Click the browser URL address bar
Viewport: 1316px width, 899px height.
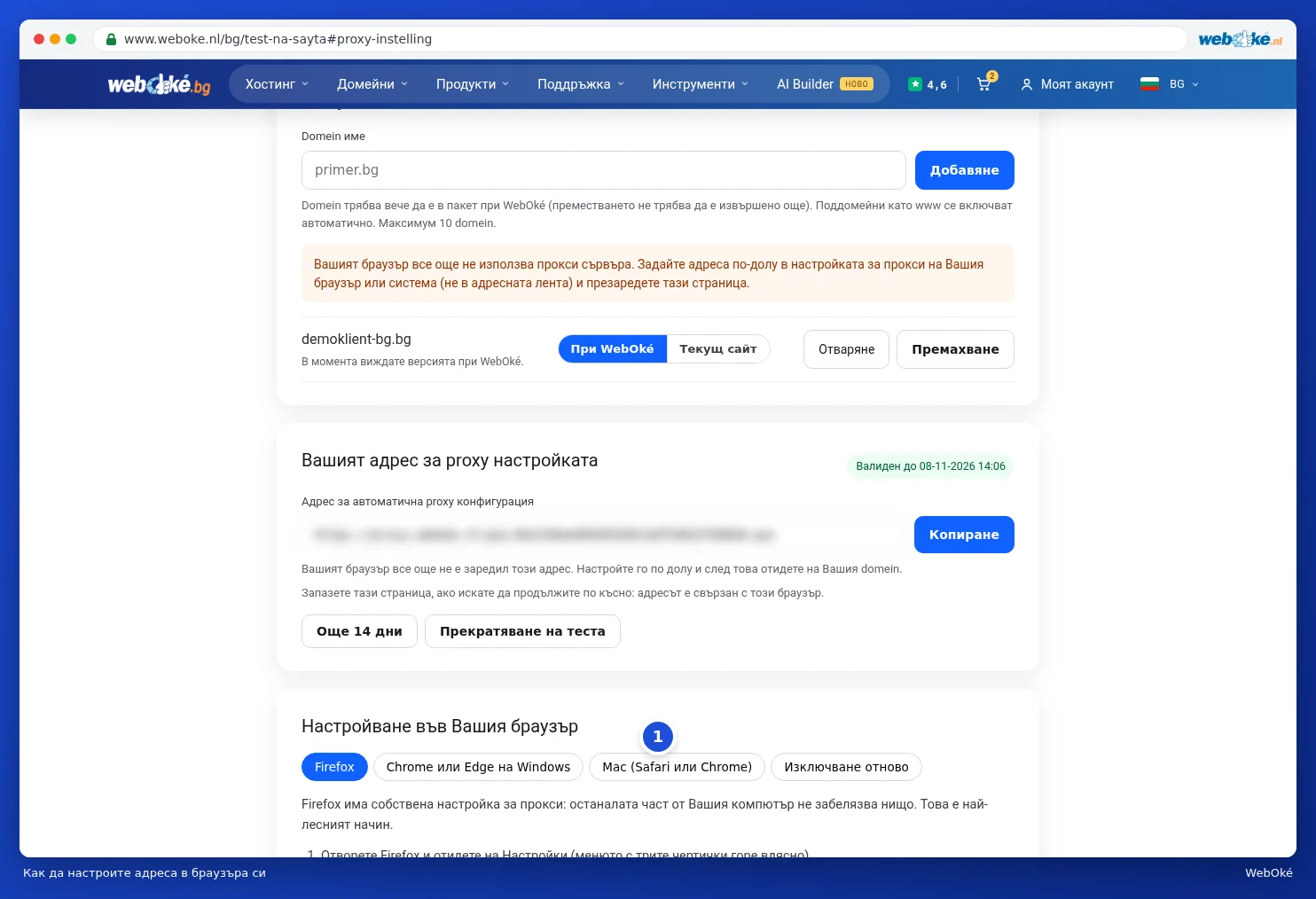click(x=639, y=39)
